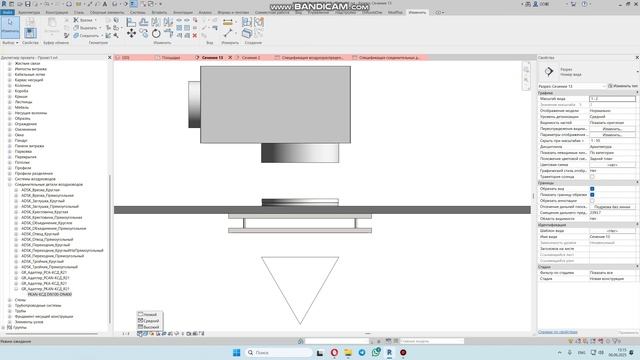Enable the Обрезать аннотации checkbox
This screenshot has width=640, height=360.
(x=592, y=201)
